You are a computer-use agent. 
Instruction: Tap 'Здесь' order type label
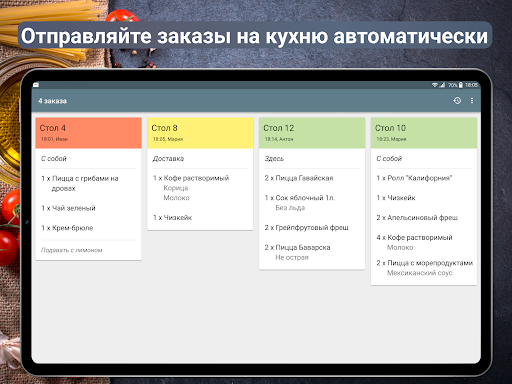point(274,159)
